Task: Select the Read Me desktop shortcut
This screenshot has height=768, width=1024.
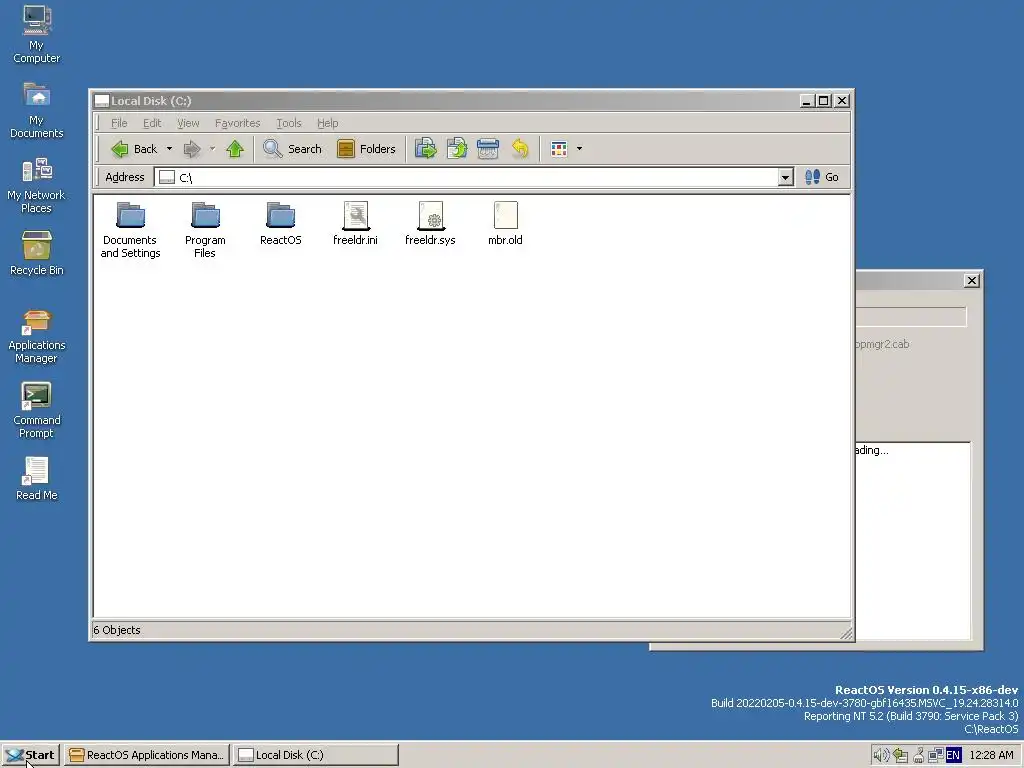Action: click(x=37, y=479)
